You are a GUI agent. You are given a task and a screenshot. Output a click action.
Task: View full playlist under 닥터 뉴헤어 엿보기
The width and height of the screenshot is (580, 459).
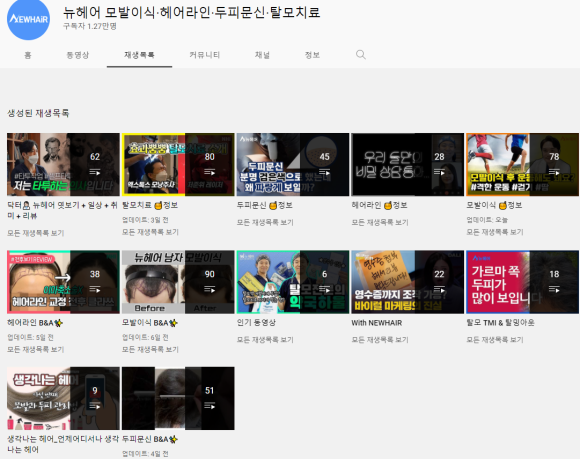pos(36,233)
